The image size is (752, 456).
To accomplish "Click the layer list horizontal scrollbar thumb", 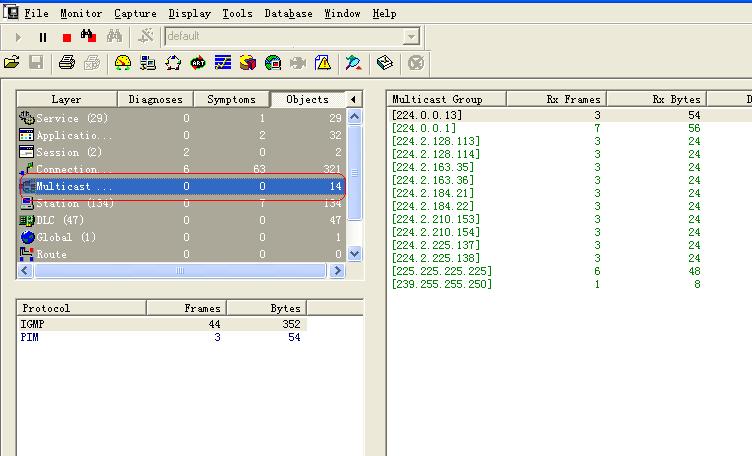I will pyautogui.click(x=180, y=271).
